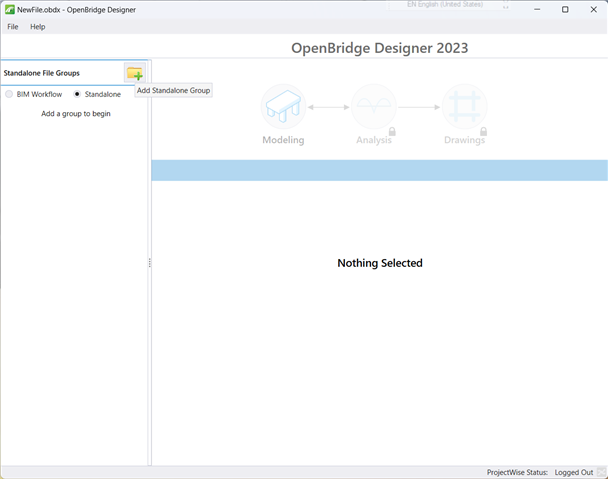Select the Standalone radio button
This screenshot has width=608, height=479.
tap(77, 94)
